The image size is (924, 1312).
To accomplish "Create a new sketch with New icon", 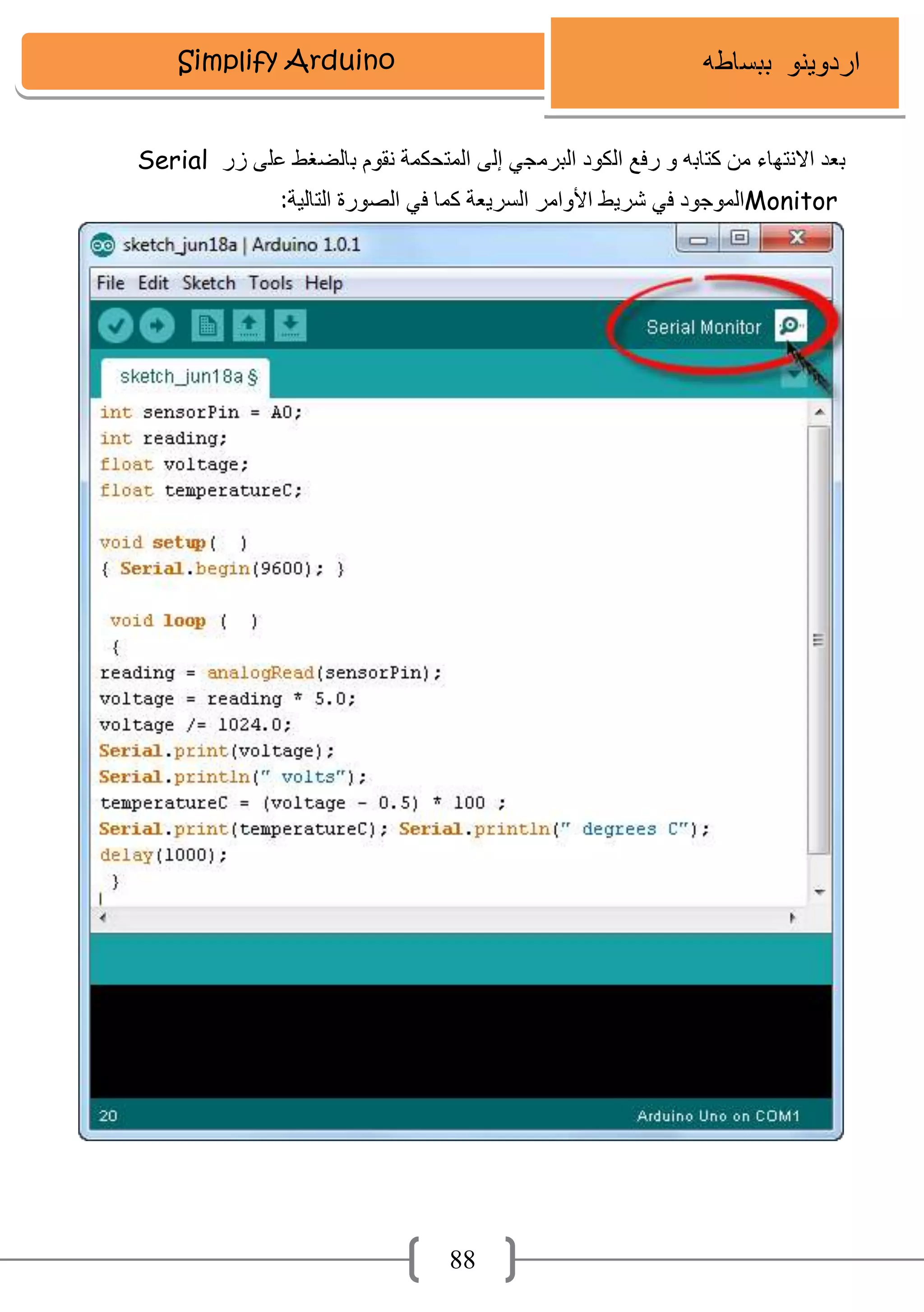I will pyautogui.click(x=207, y=326).
